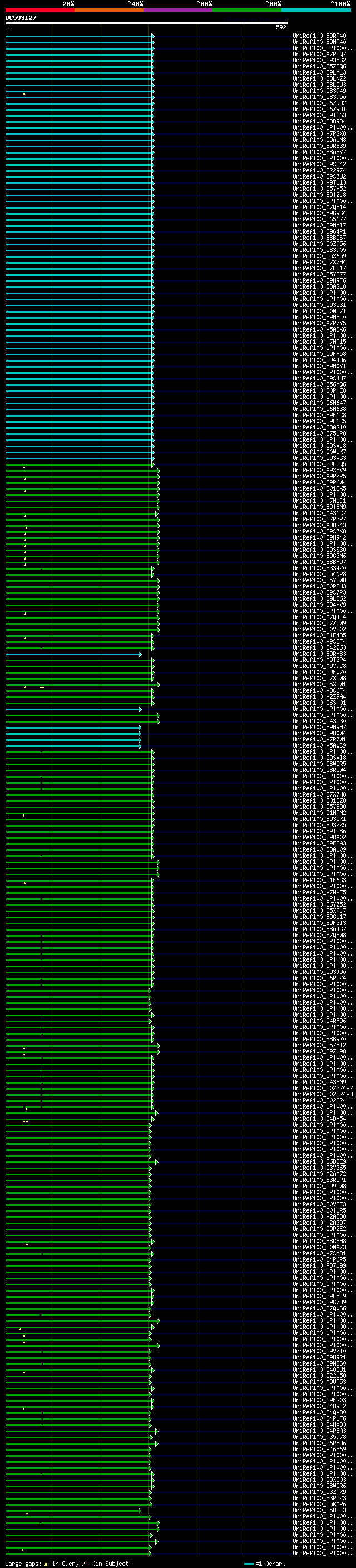The width and height of the screenshot is (356, 1568).
Task: Open hit UniRef100_Q9LXL3
Action: (x=319, y=72)
